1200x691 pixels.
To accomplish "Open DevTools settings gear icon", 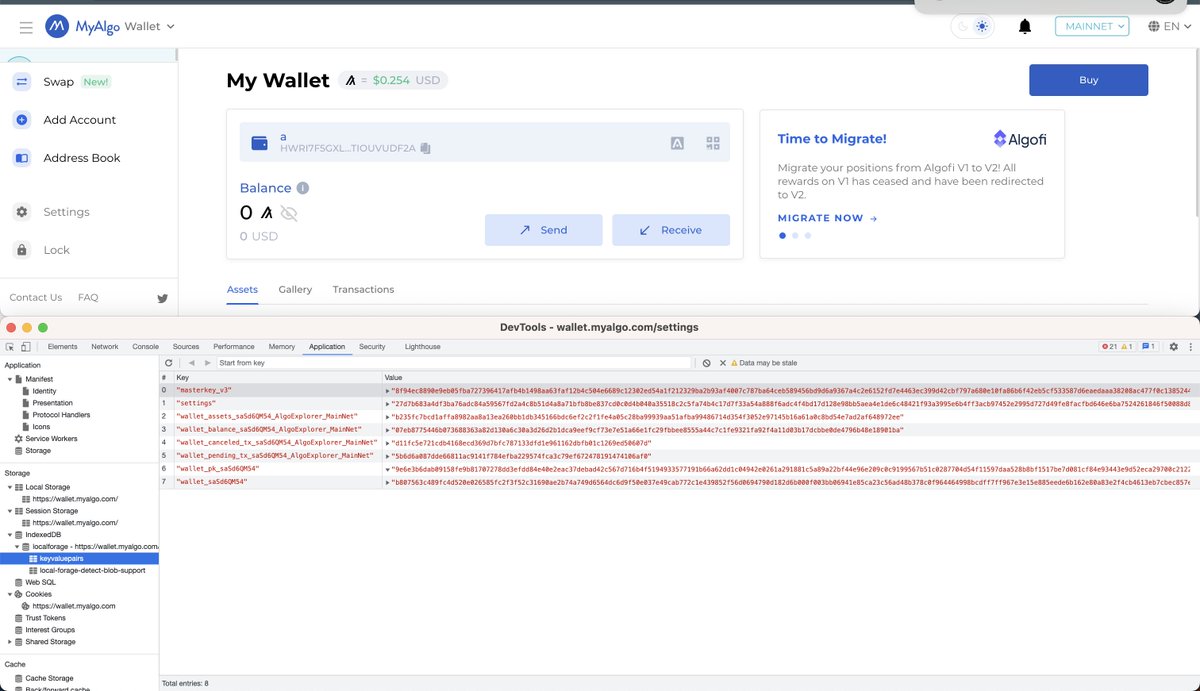I will click(x=1173, y=346).
